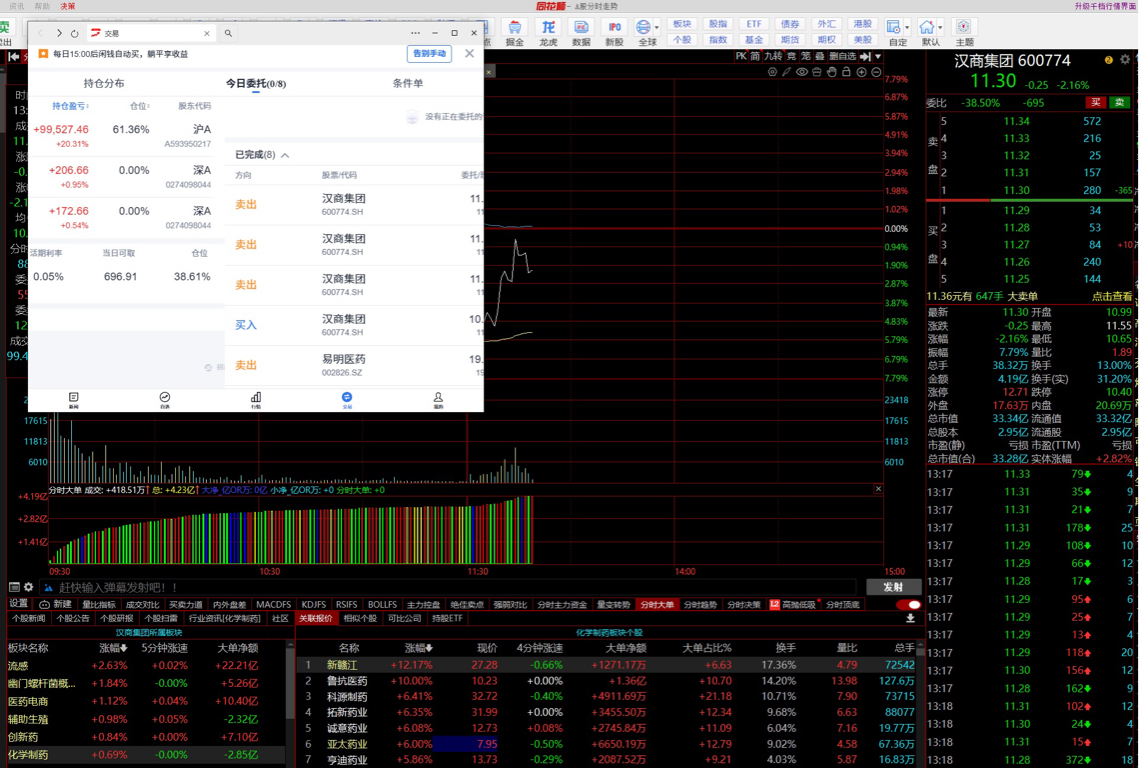Open the 自定 dropdown arrow
Viewport: 1139px width, 768px height.
[x=907, y=28]
